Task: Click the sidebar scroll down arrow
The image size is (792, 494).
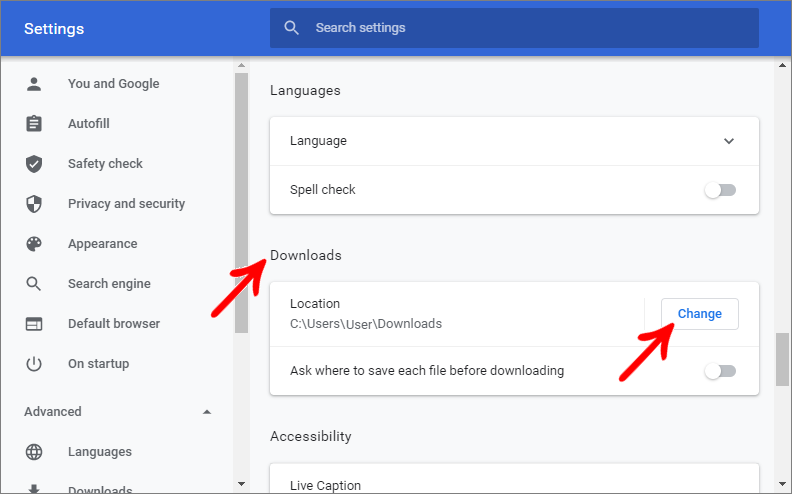Action: coord(241,484)
